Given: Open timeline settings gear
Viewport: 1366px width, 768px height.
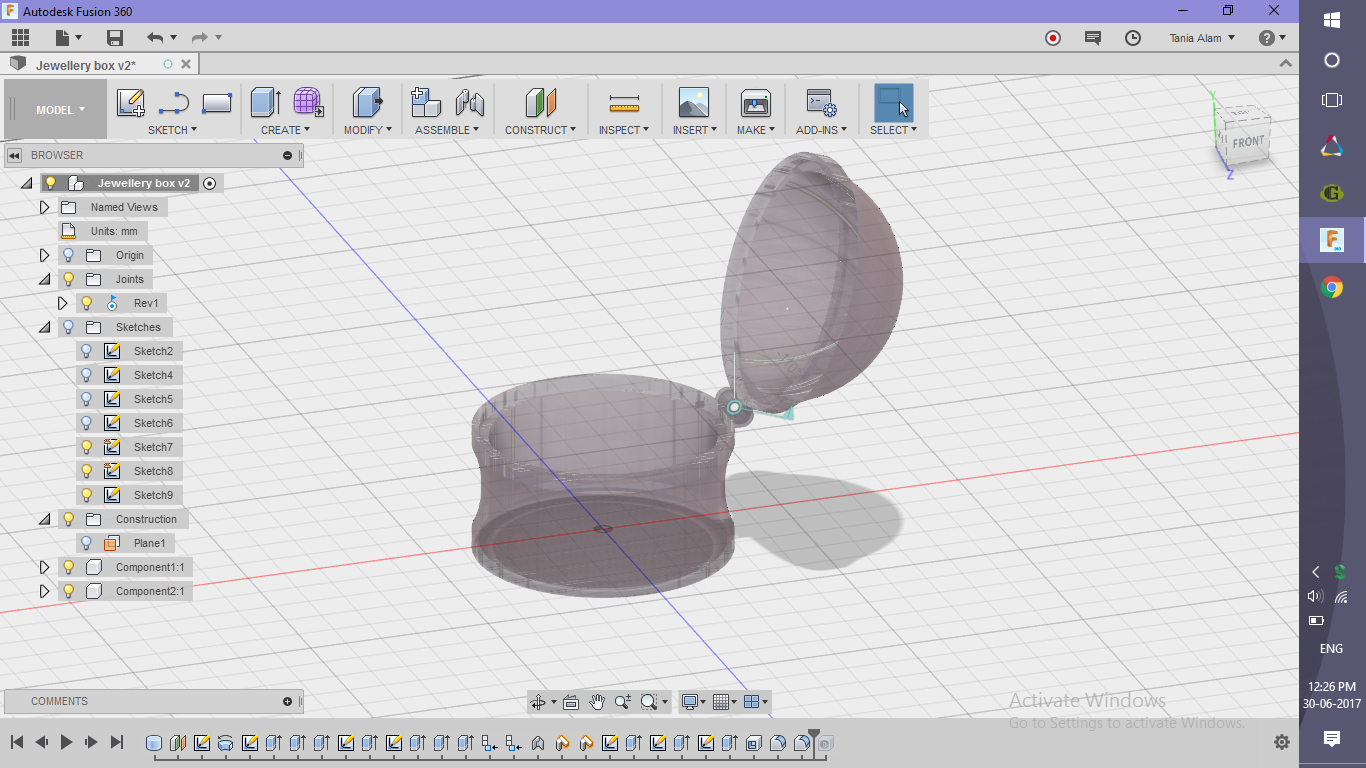Looking at the screenshot, I should pos(1282,742).
